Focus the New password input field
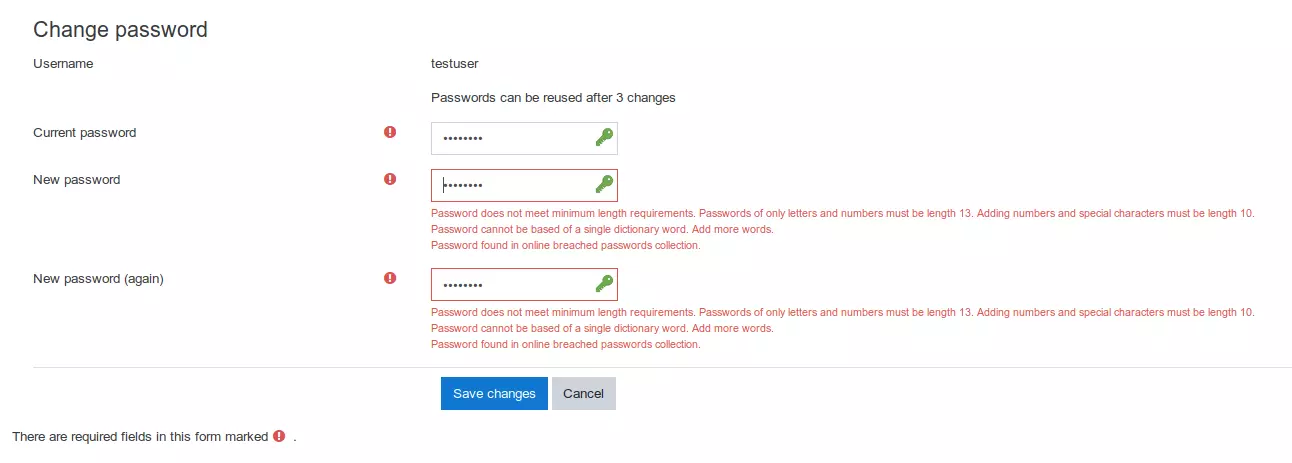The height and width of the screenshot is (463, 1292). click(510, 185)
